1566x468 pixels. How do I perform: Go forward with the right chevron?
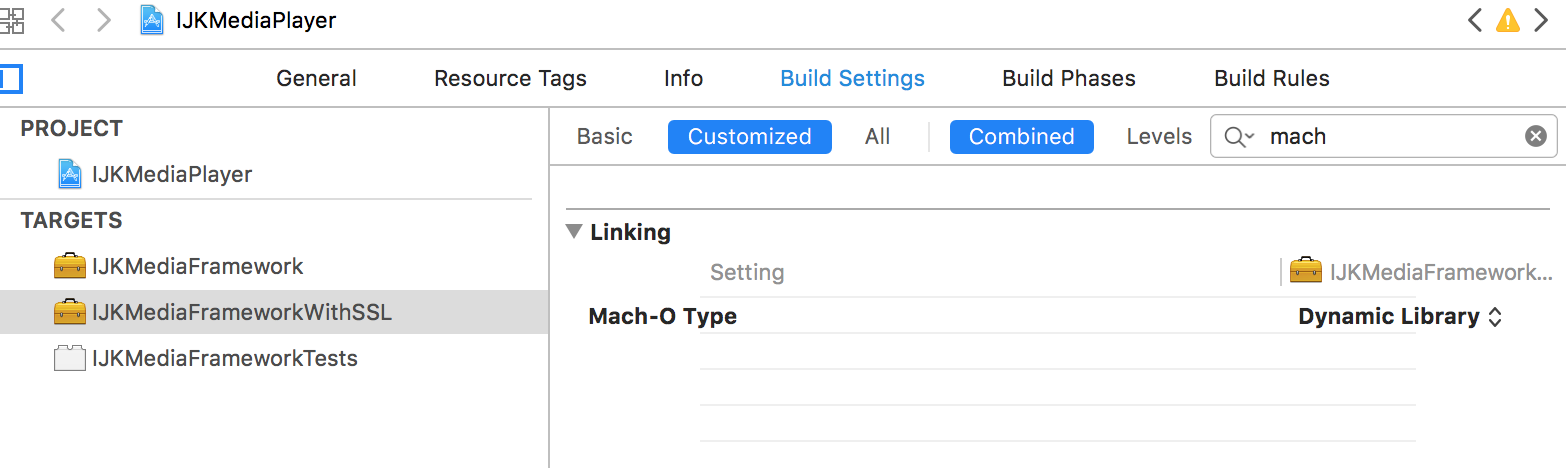pyautogui.click(x=103, y=21)
